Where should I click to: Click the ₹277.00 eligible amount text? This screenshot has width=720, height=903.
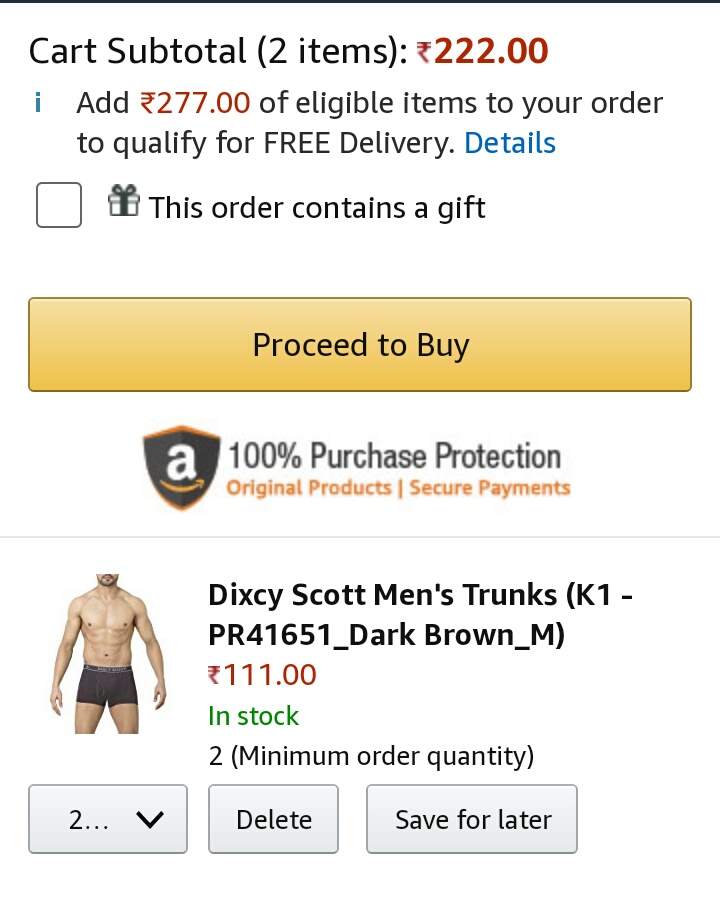point(195,103)
